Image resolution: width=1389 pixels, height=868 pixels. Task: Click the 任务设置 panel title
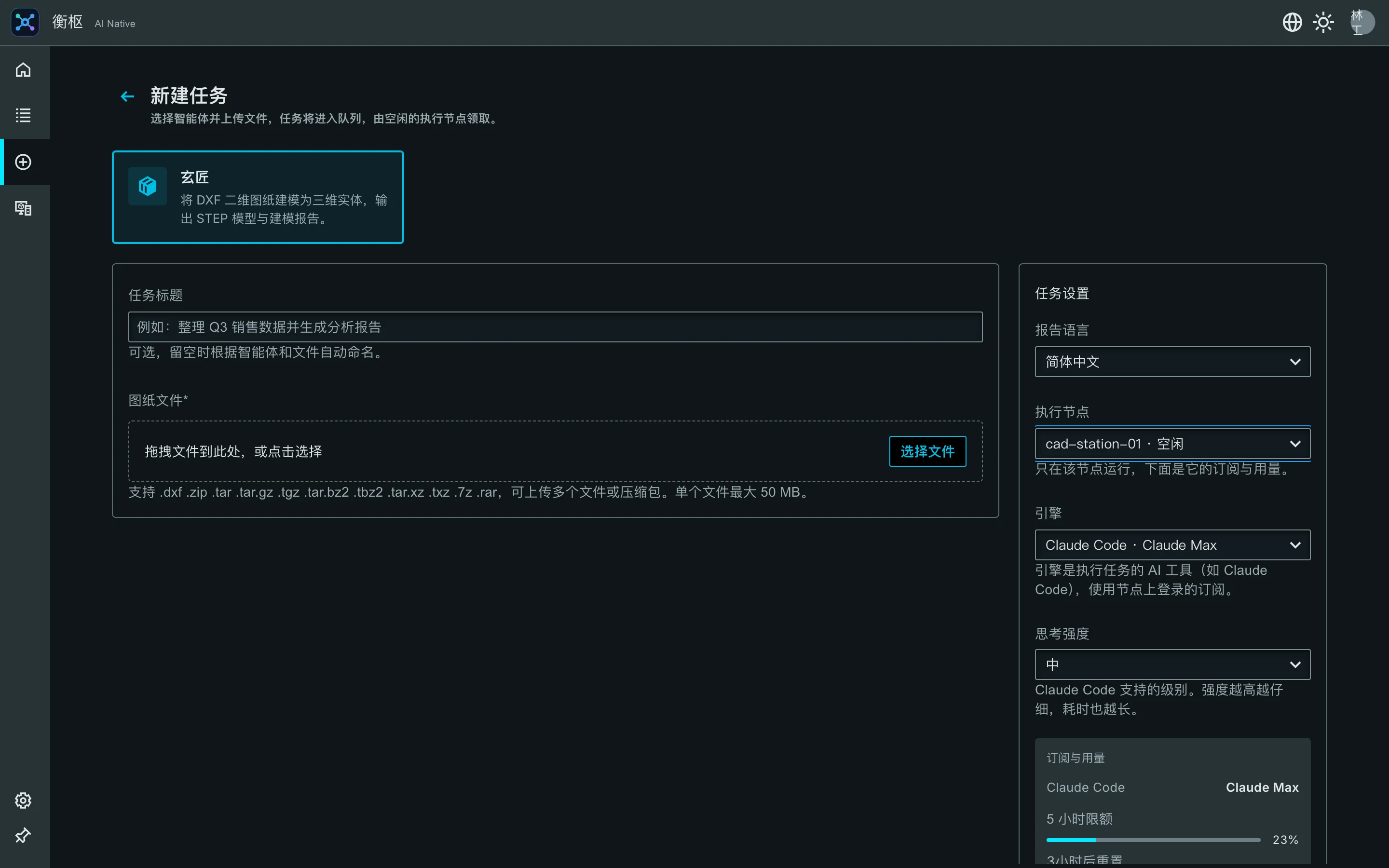tap(1062, 293)
